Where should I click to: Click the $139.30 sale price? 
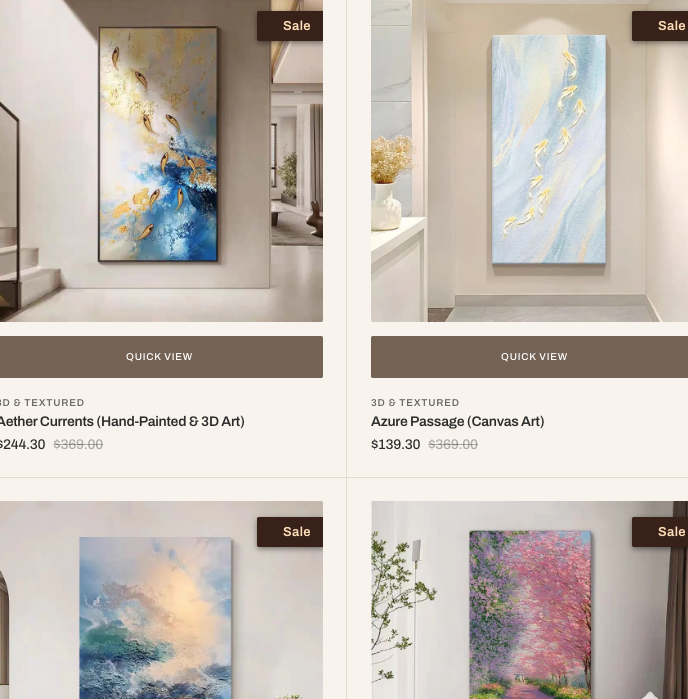[x=395, y=444]
